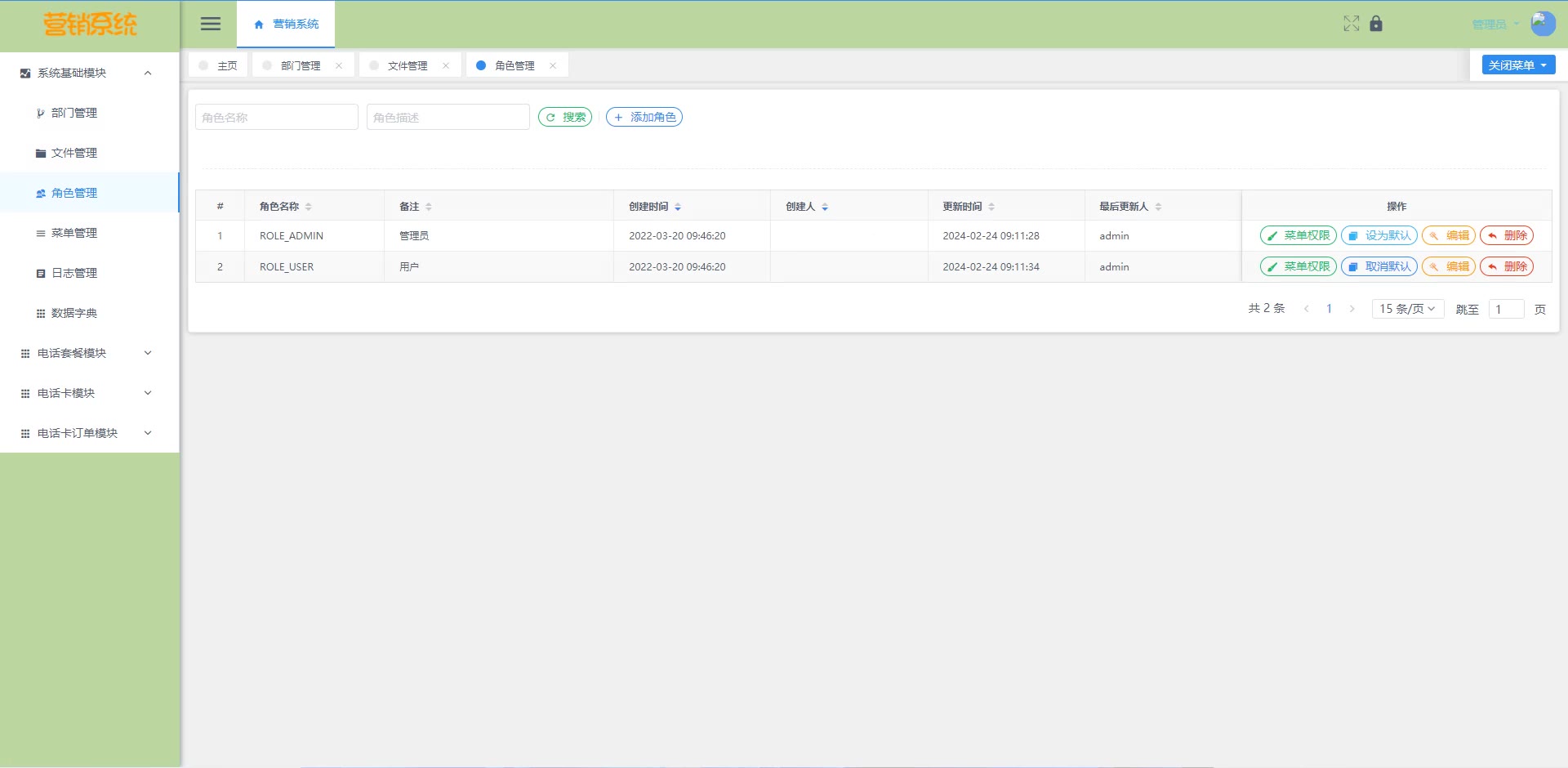Go to next page arrow

tap(1352, 309)
